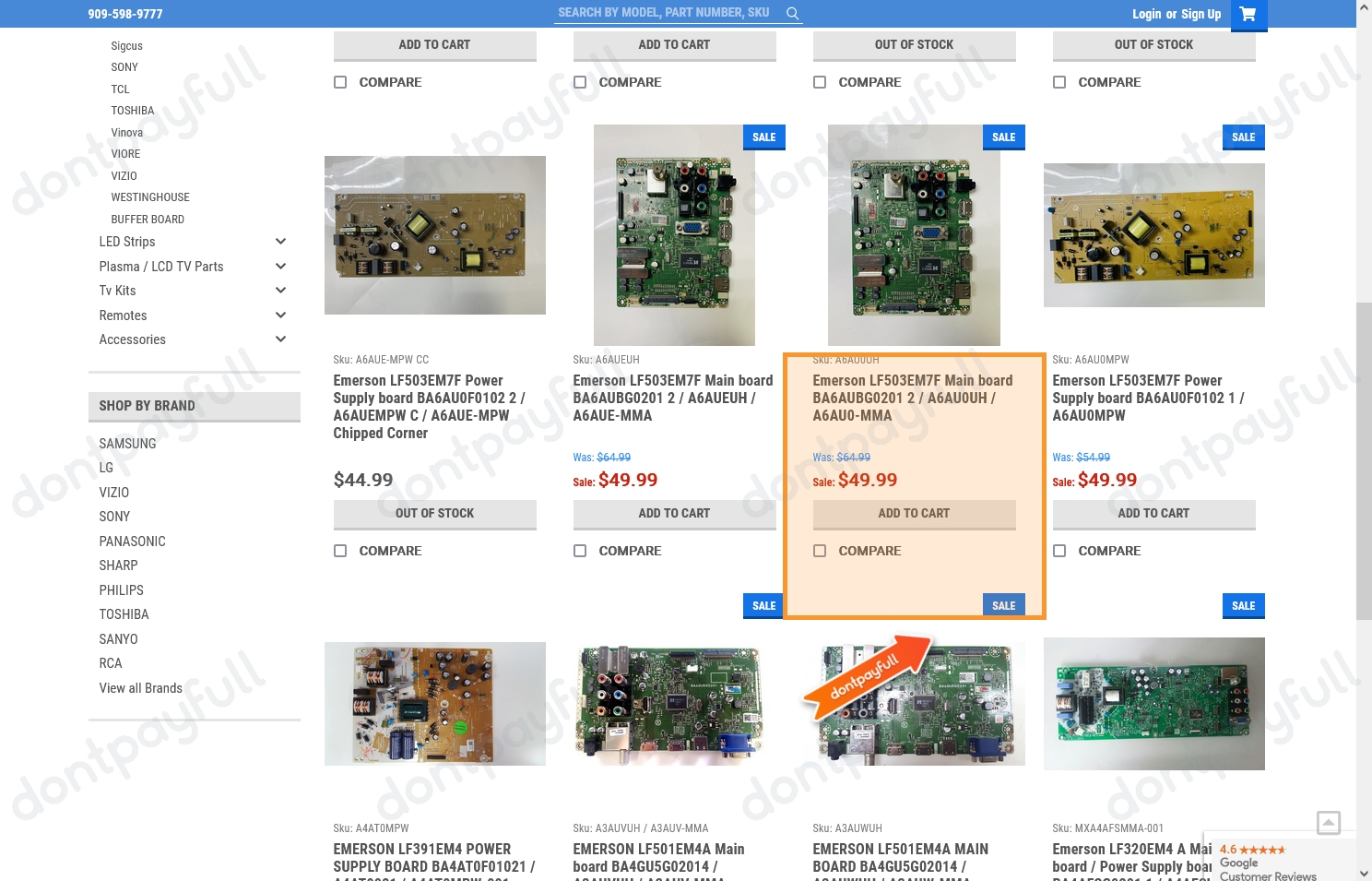Click SALE badge above A3AUVUH main board
Screen dimensions: 1372x881
point(763,605)
